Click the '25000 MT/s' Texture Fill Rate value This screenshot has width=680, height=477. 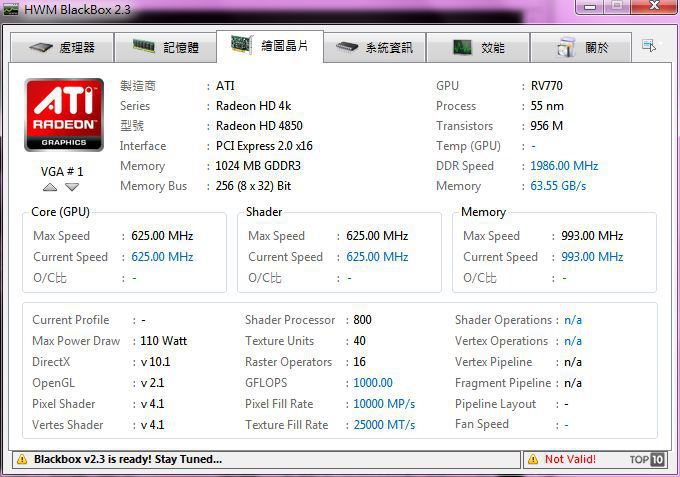[x=384, y=425]
